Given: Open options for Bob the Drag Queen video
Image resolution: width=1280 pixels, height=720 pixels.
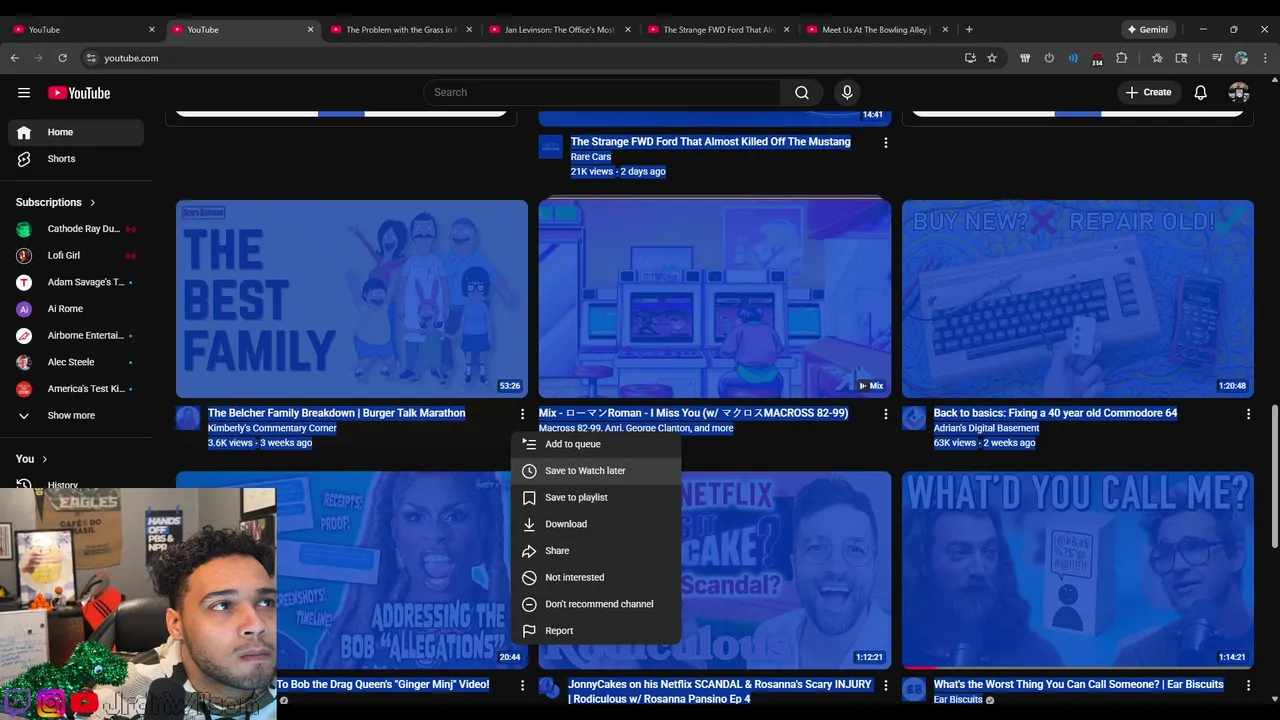Looking at the screenshot, I should (522, 685).
